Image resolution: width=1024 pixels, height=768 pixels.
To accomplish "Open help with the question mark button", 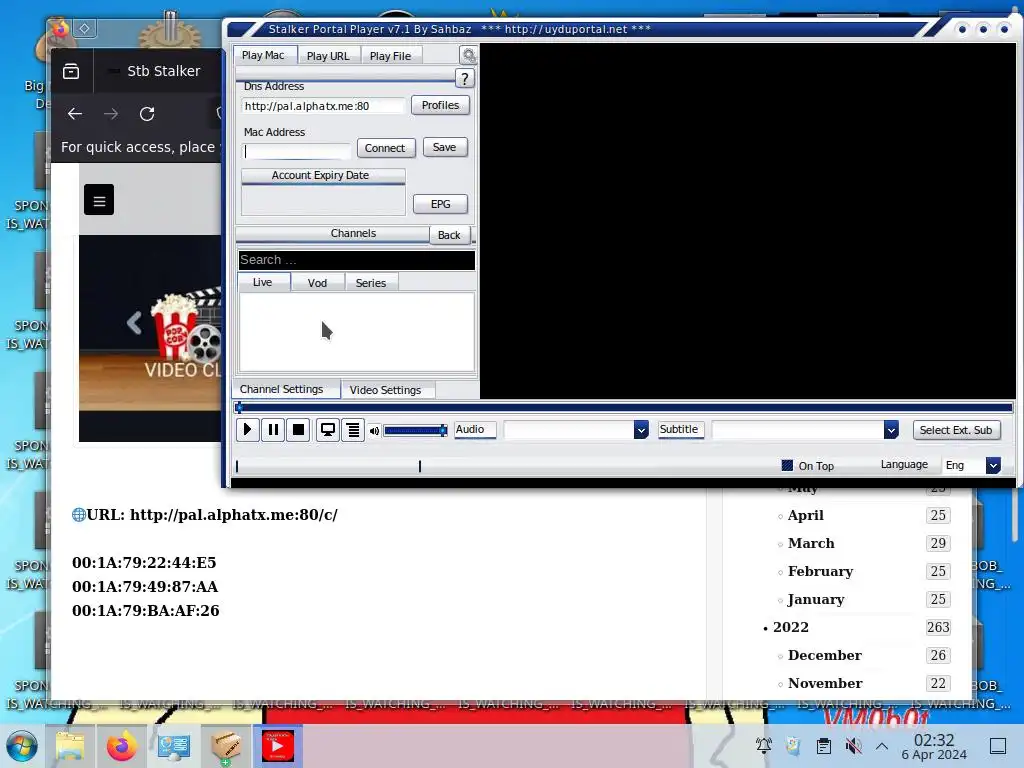I will (x=464, y=79).
